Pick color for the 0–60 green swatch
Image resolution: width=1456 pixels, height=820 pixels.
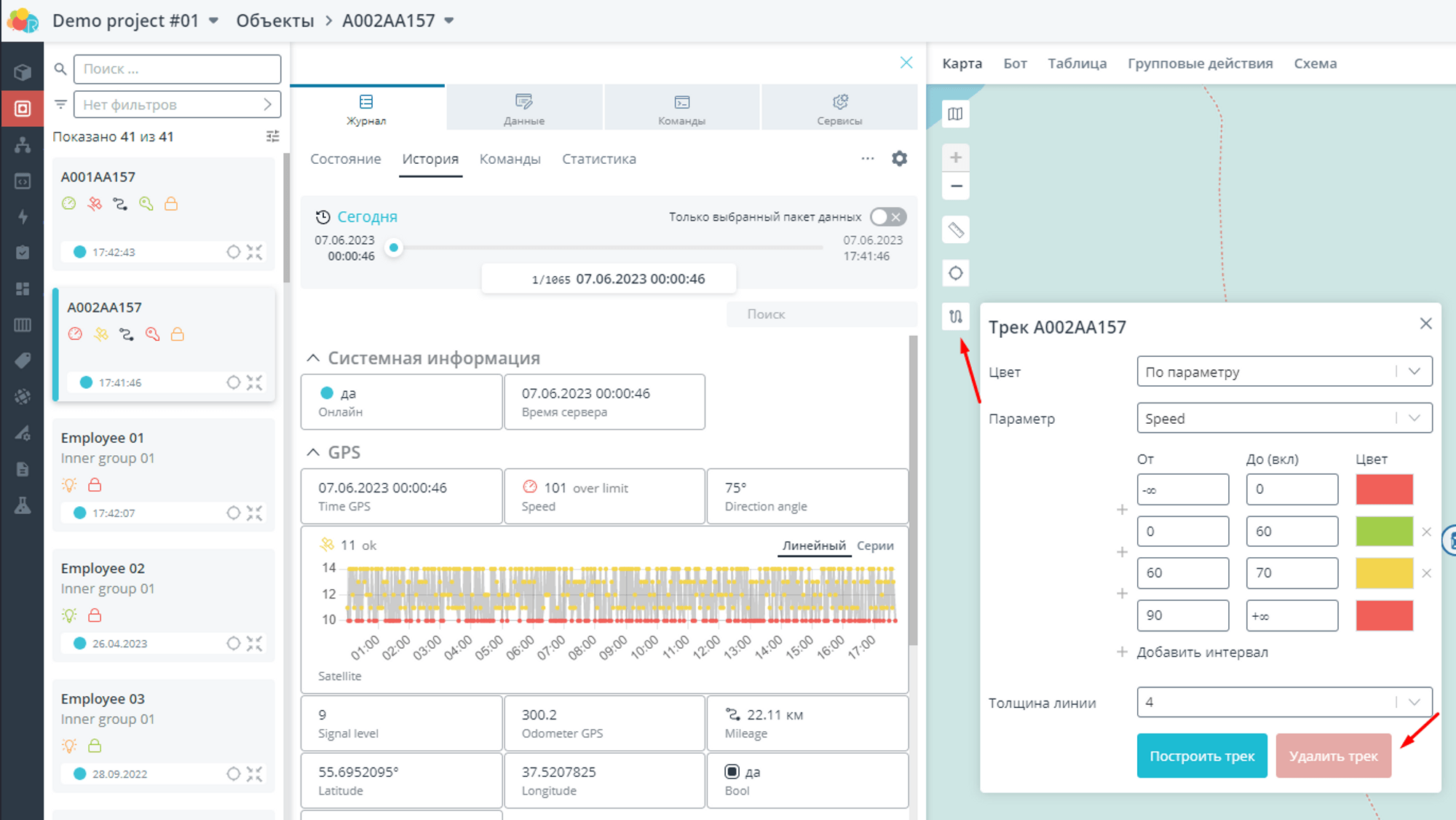pos(1384,532)
